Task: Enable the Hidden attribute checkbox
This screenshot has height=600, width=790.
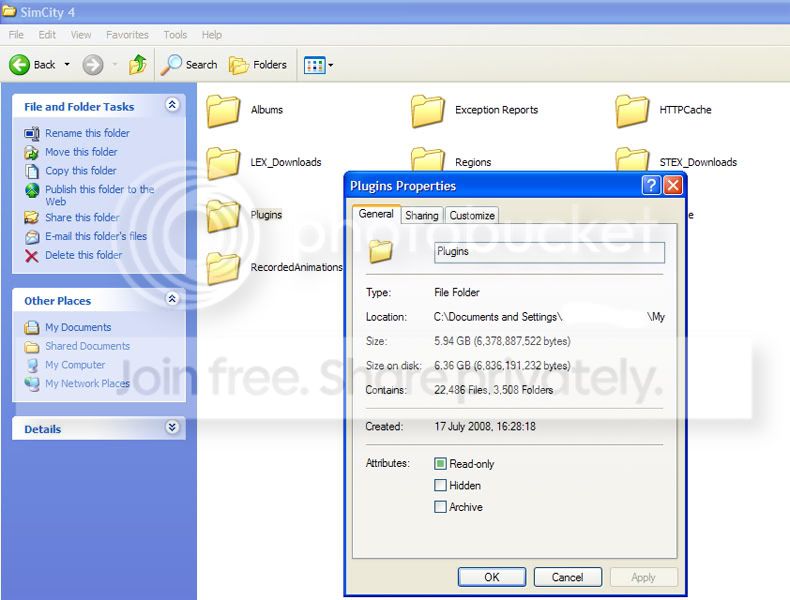Action: pyautogui.click(x=440, y=485)
